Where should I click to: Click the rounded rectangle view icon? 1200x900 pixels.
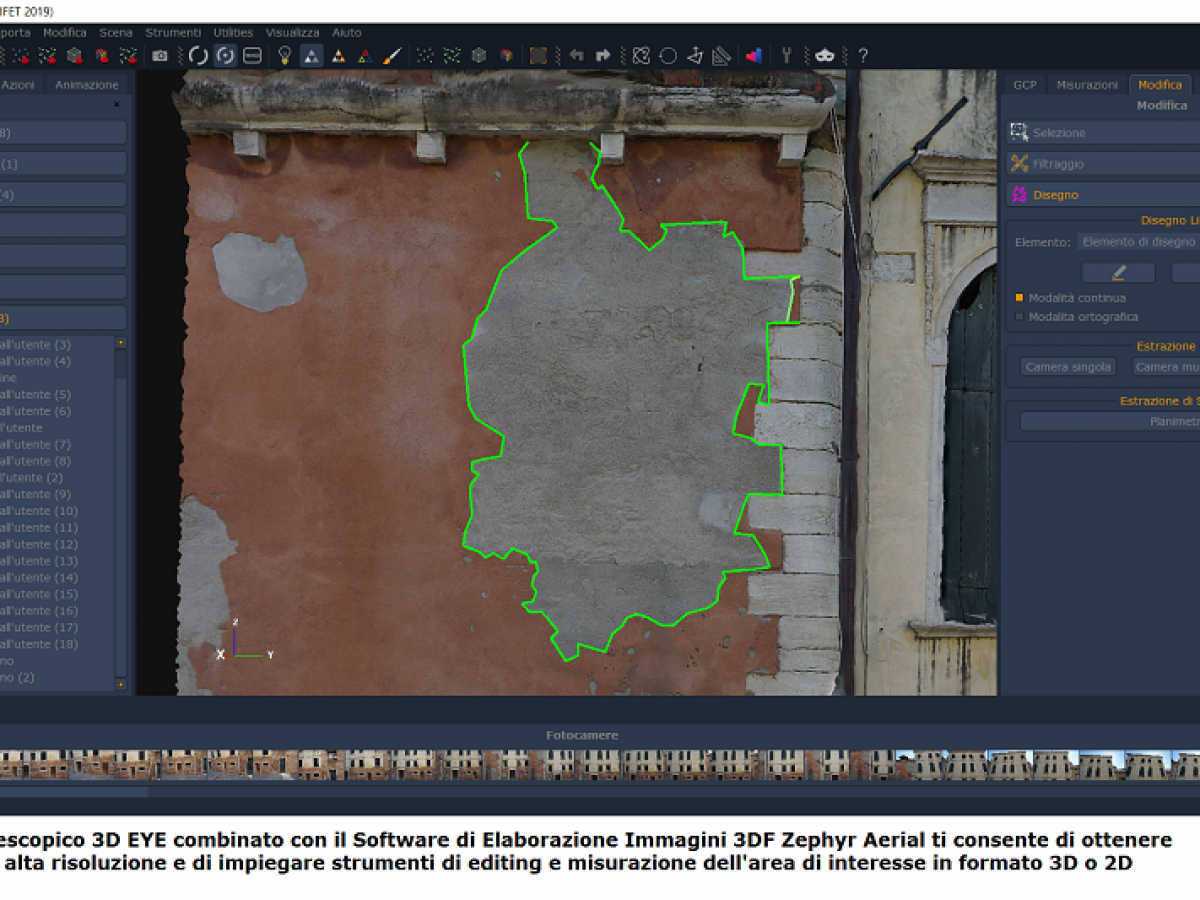click(x=252, y=55)
